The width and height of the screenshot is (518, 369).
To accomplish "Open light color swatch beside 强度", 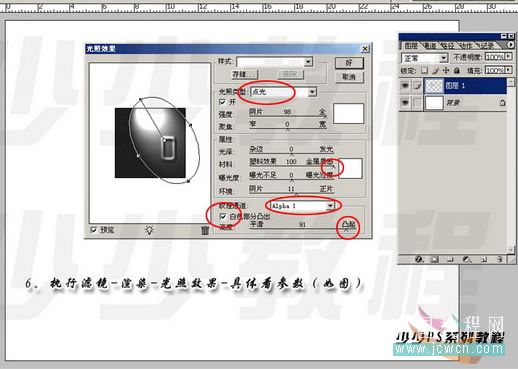I will pyautogui.click(x=348, y=114).
